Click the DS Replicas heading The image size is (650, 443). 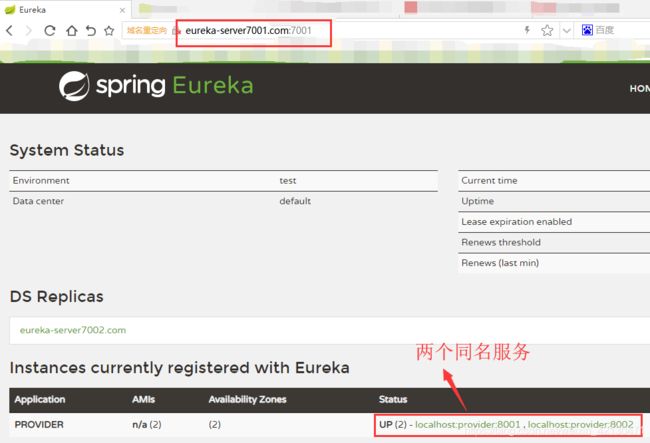pos(56,297)
